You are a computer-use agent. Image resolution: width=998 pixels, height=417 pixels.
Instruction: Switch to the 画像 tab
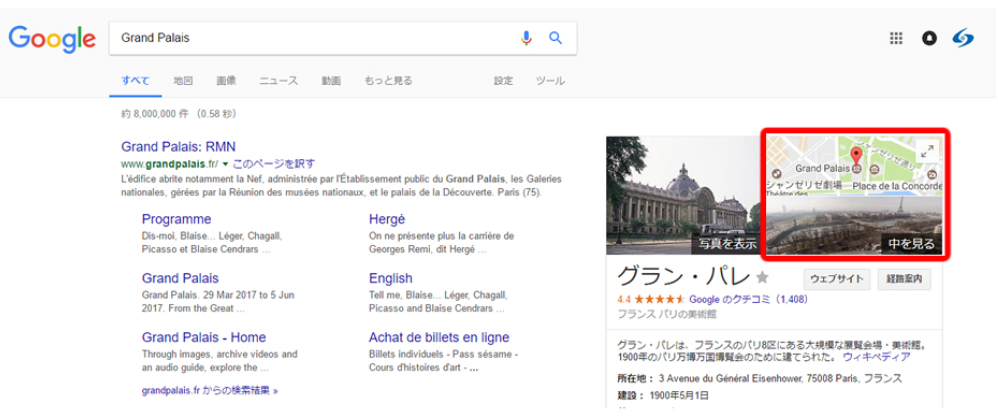226,81
